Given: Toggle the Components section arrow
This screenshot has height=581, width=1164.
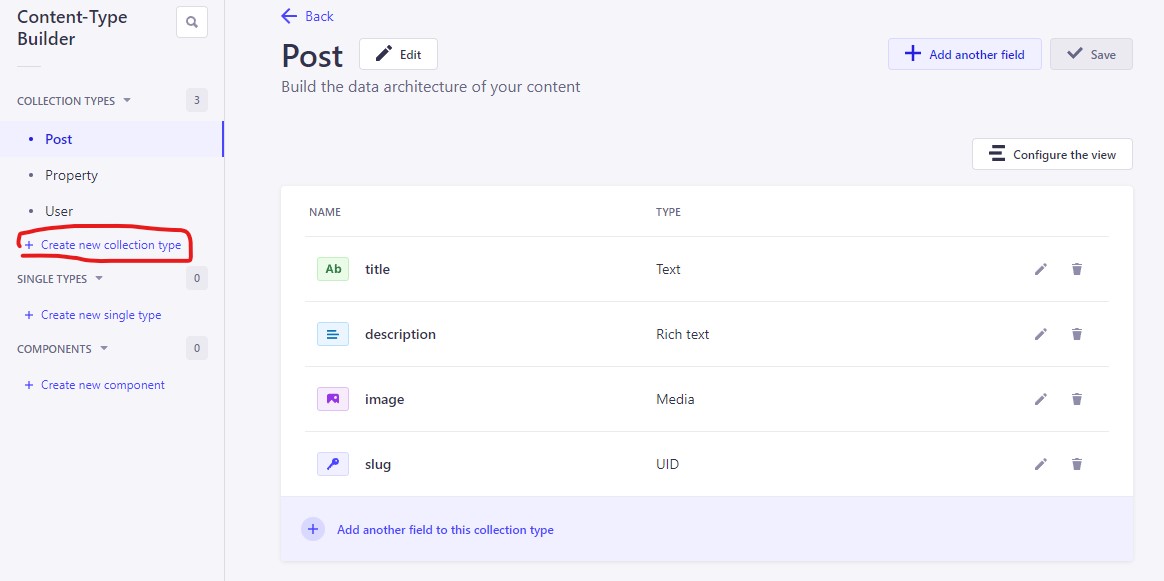Looking at the screenshot, I should pyautogui.click(x=103, y=349).
